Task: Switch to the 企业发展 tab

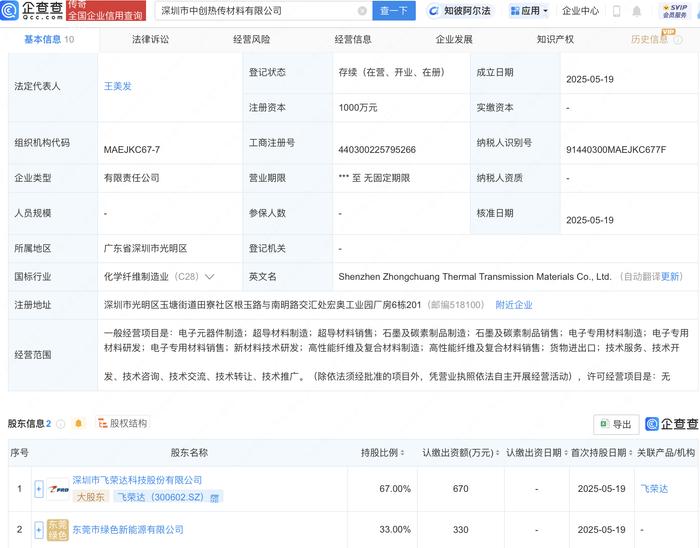Action: point(454,40)
